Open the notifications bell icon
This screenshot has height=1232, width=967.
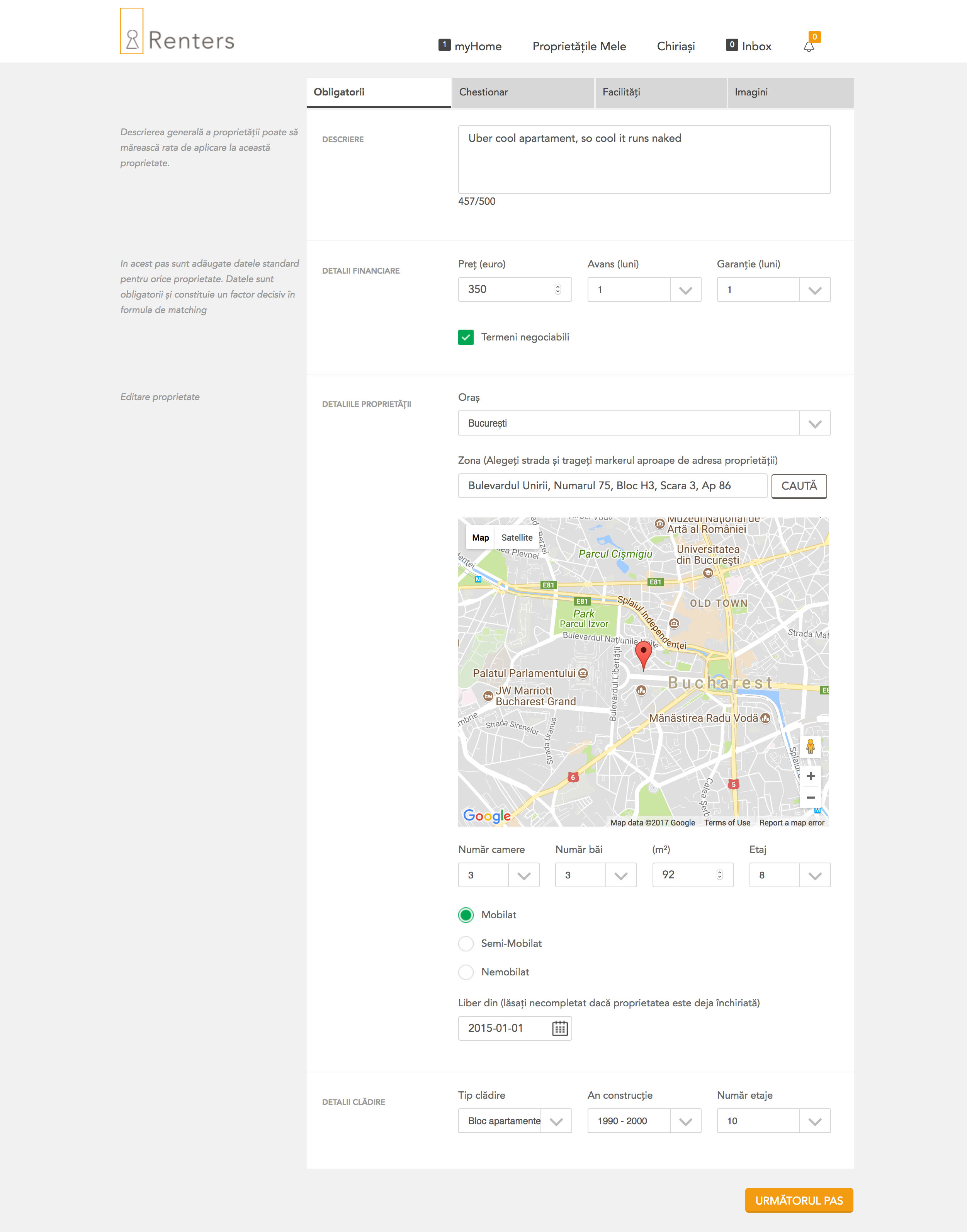click(809, 46)
